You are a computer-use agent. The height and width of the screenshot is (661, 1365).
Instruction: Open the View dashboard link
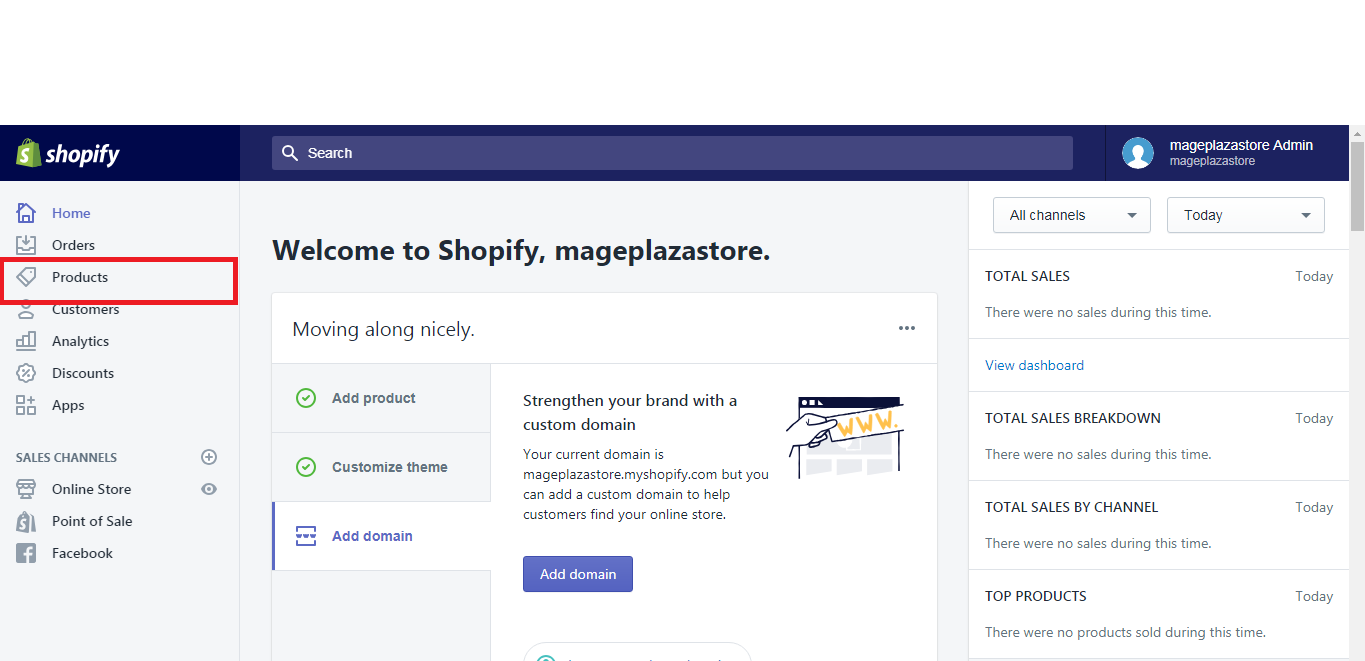pyautogui.click(x=1034, y=365)
